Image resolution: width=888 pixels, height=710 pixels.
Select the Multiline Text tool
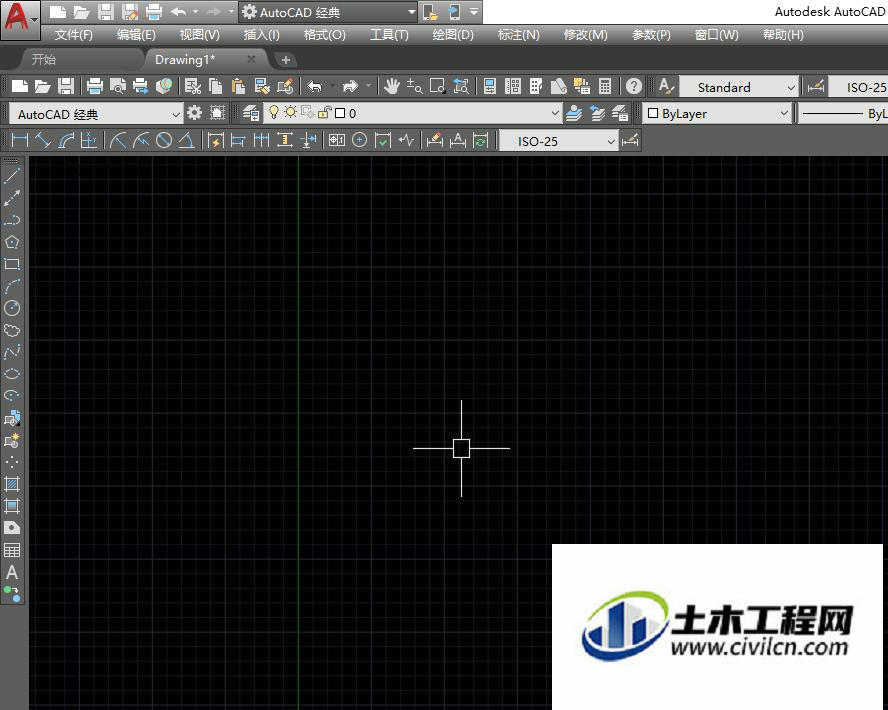click(12, 572)
